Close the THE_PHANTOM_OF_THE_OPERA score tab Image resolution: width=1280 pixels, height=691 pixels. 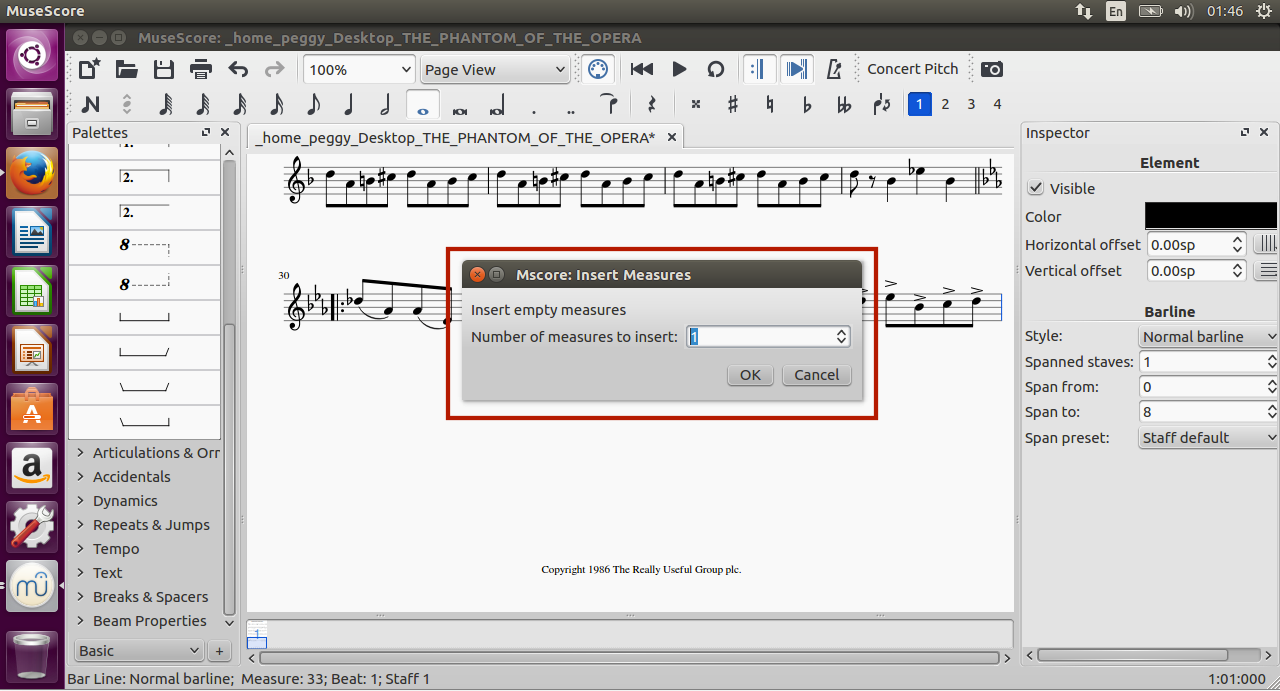click(672, 137)
